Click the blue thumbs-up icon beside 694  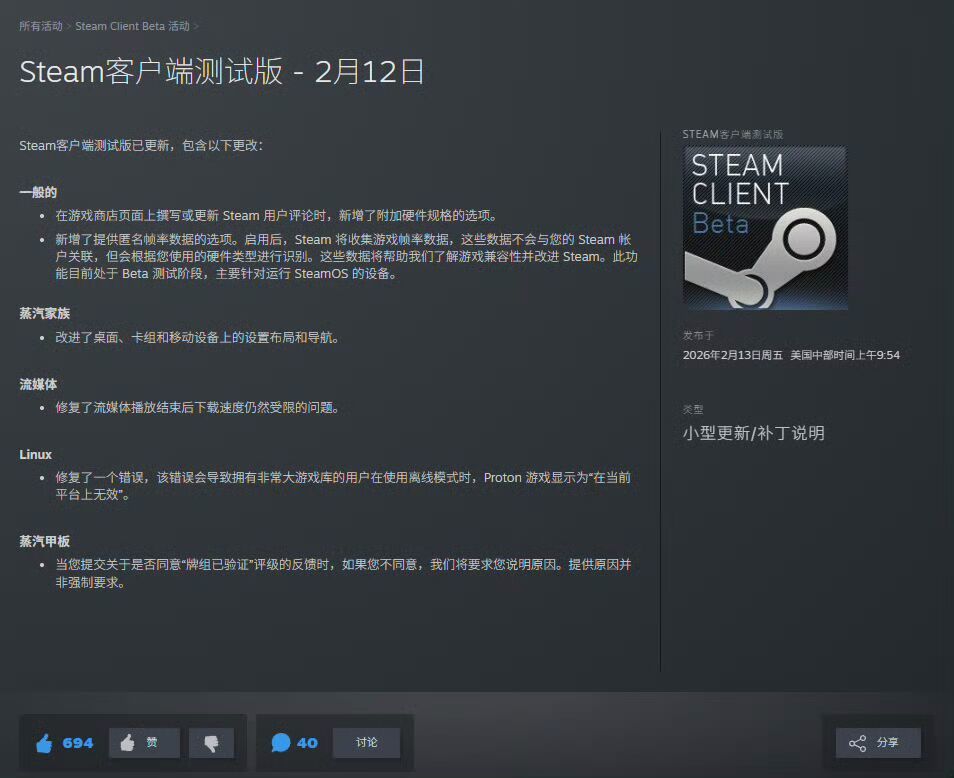click(44, 743)
